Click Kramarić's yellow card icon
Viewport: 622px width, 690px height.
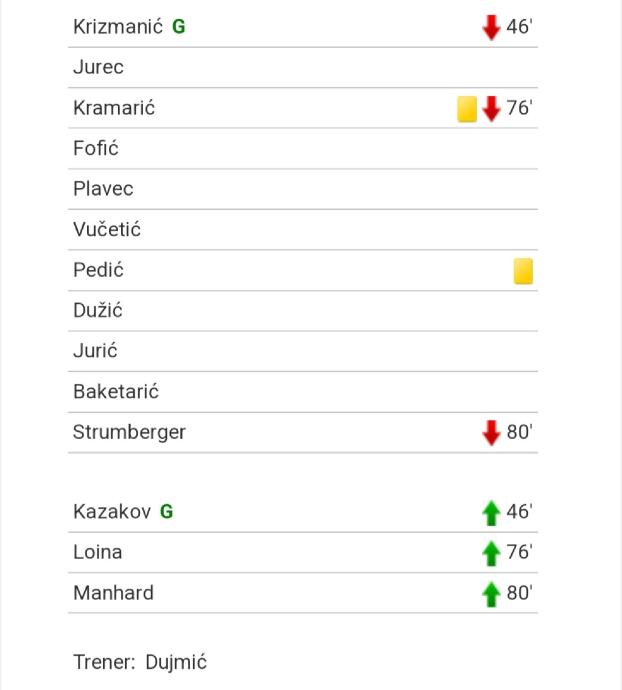click(467, 108)
